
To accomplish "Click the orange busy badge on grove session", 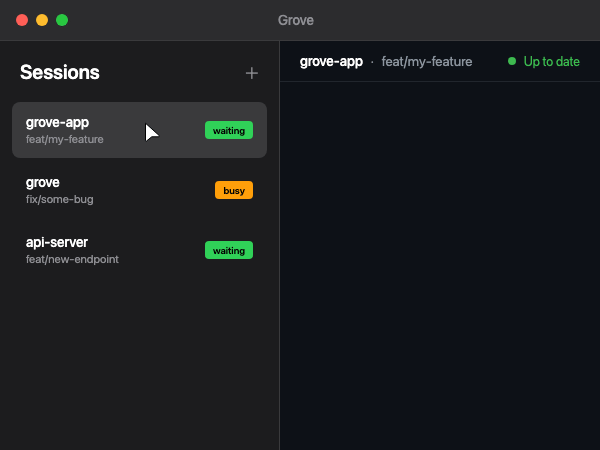I will click(234, 190).
